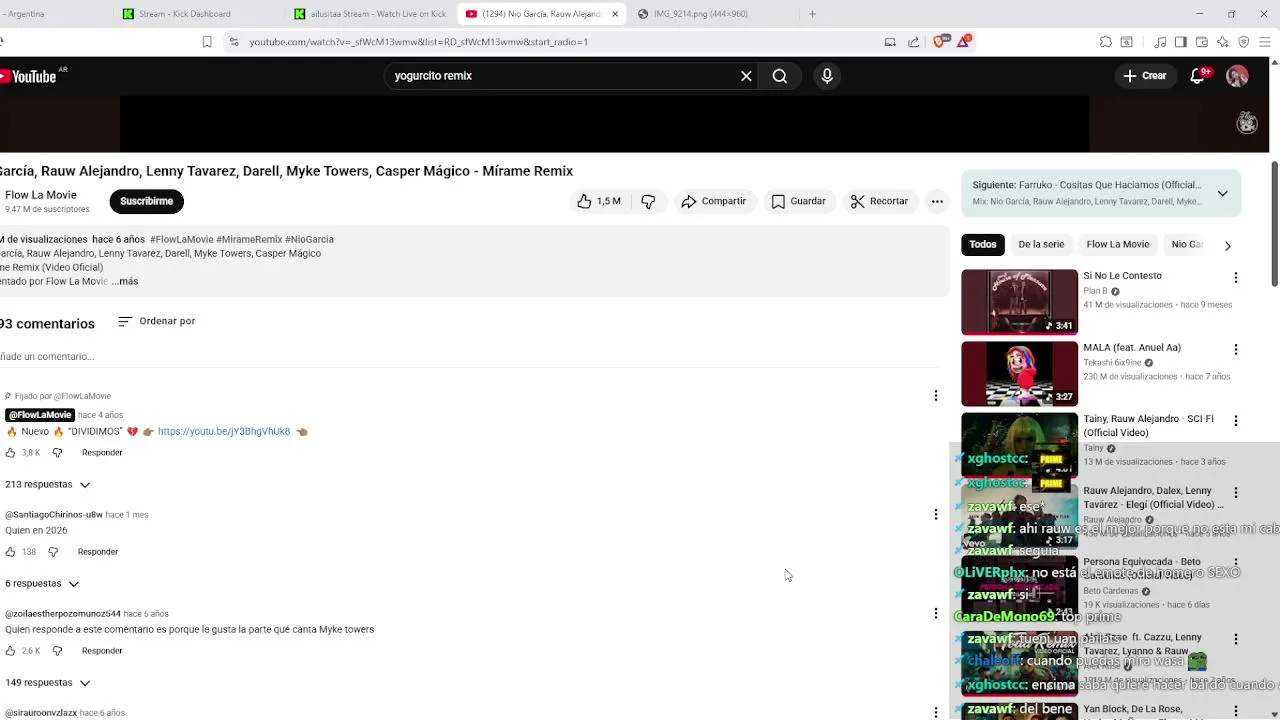Expand the Siguiente mix playlist panel
Image resolution: width=1280 pixels, height=720 pixels.
click(1222, 193)
